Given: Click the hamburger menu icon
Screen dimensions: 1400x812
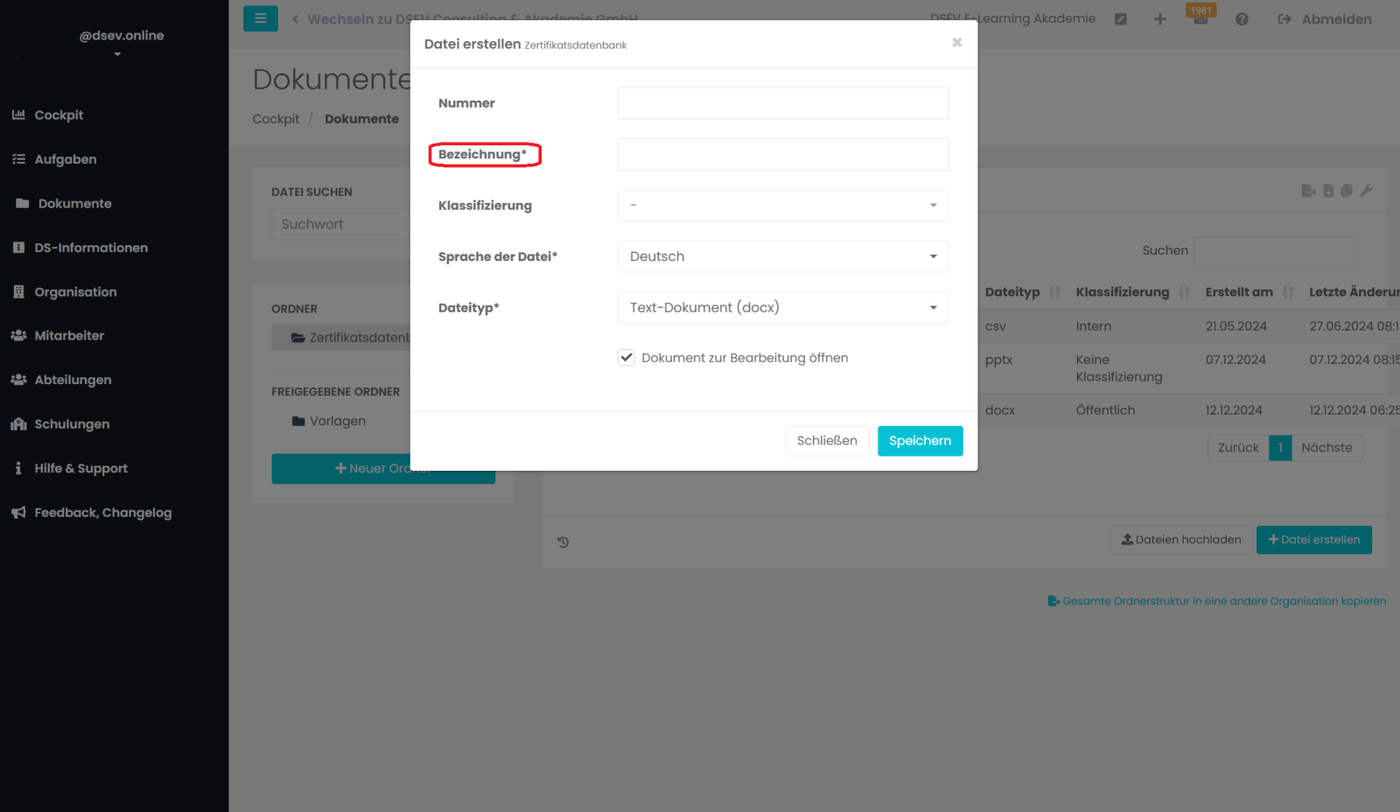Looking at the screenshot, I should tap(260, 19).
